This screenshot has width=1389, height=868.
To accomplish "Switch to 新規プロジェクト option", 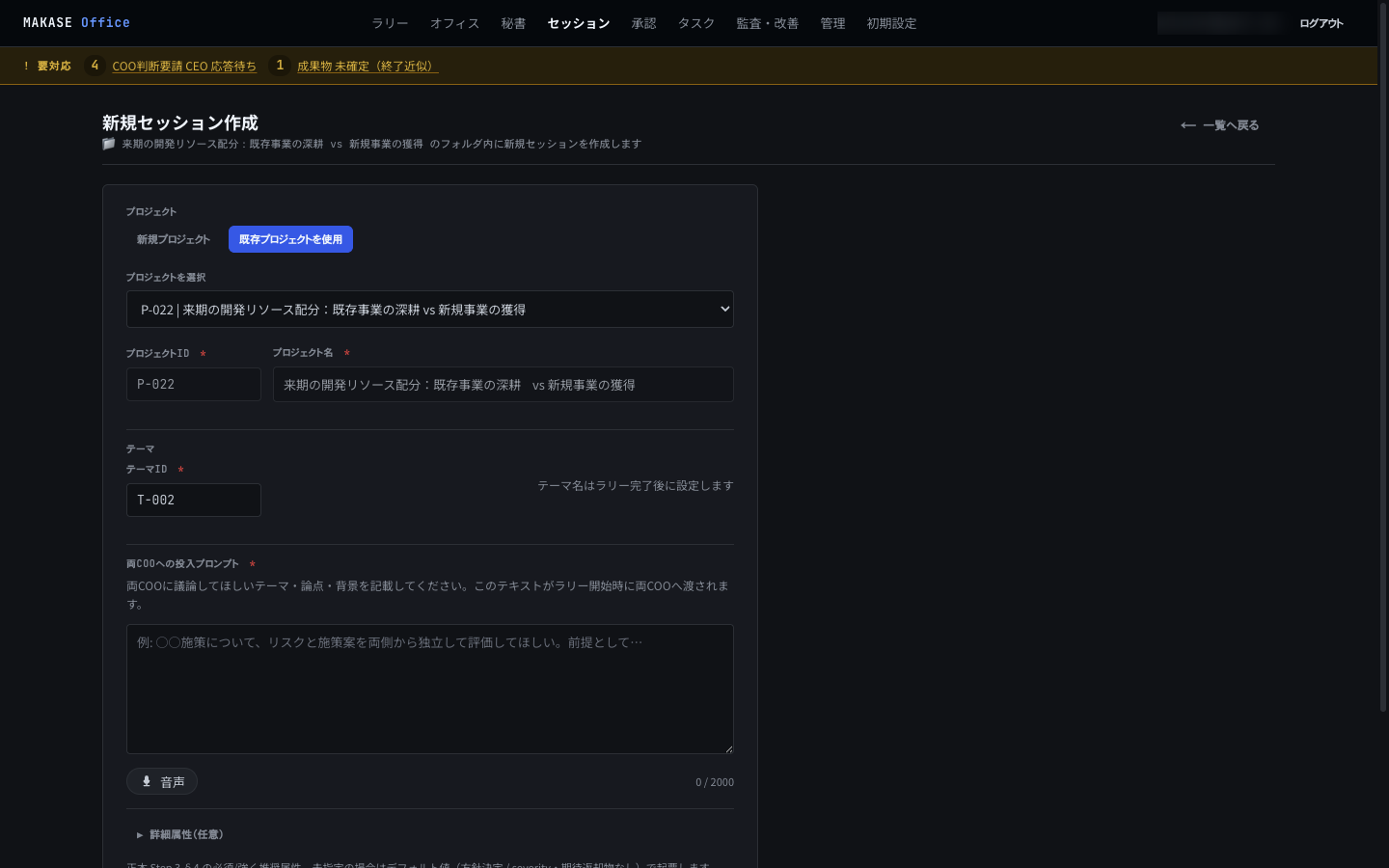I will pyautogui.click(x=173, y=239).
